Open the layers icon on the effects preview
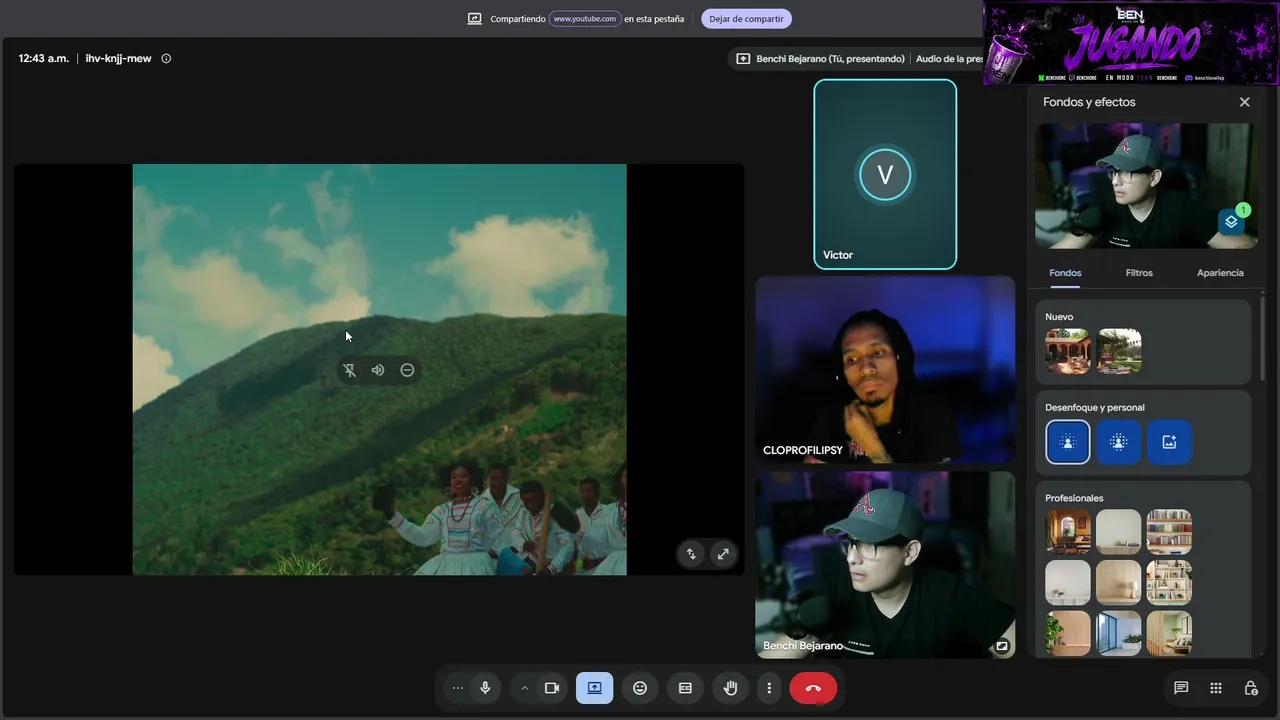The height and width of the screenshot is (720, 1280). coord(1231,222)
